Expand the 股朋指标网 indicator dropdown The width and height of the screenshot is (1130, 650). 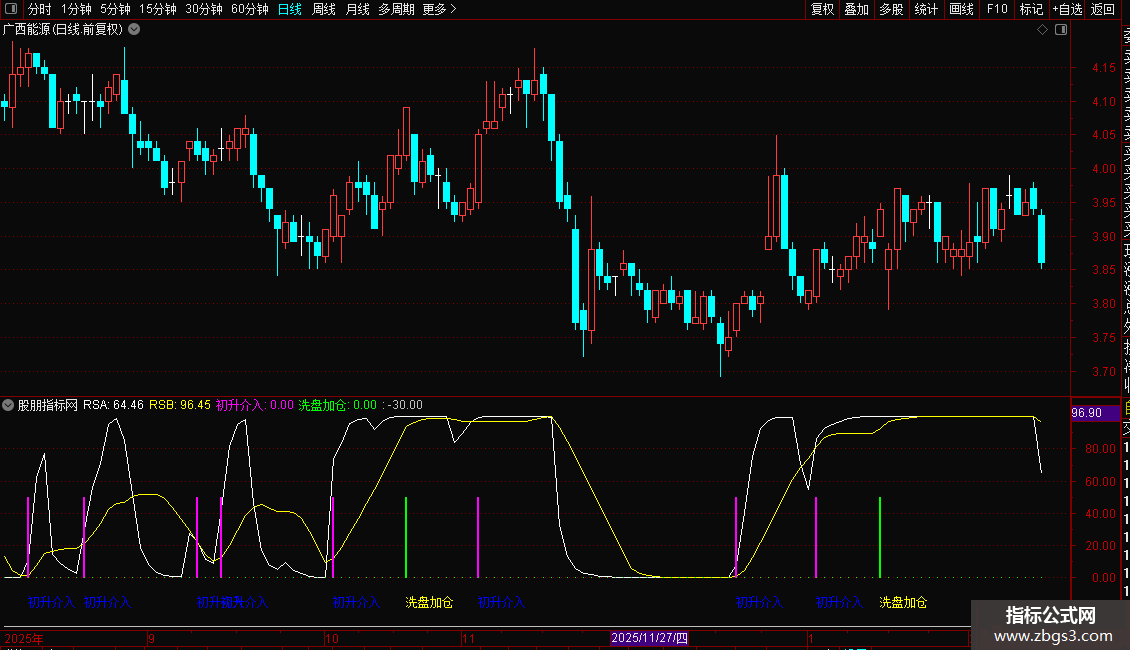[9, 406]
